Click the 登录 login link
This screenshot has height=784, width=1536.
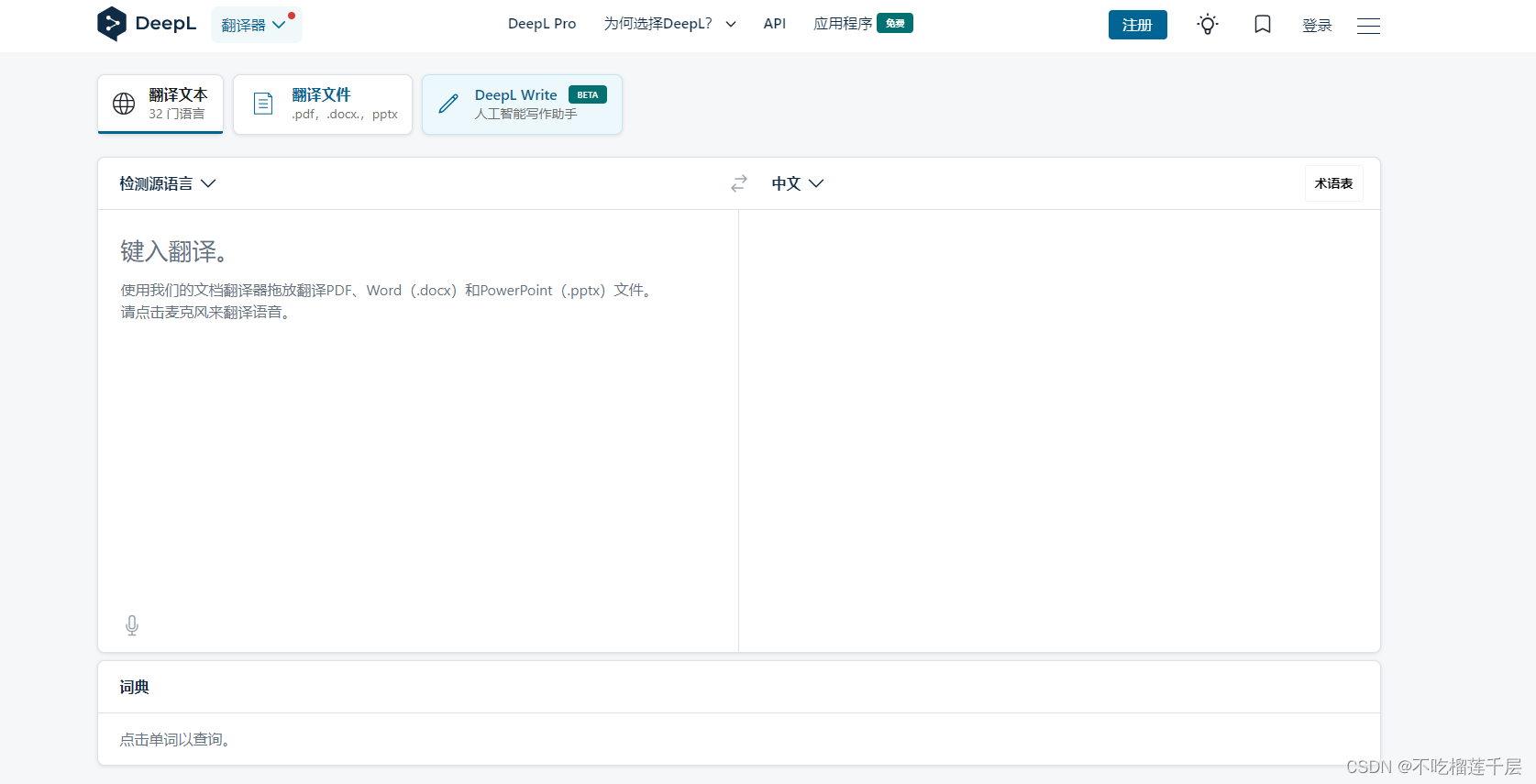1317,26
